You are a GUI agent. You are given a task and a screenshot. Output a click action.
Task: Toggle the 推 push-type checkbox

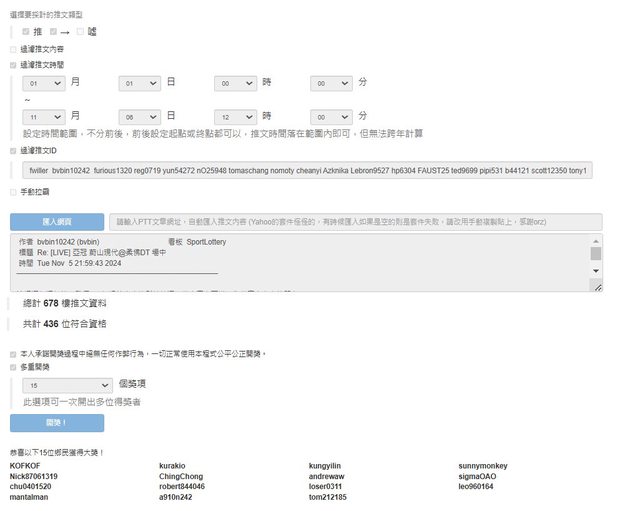(x=27, y=32)
